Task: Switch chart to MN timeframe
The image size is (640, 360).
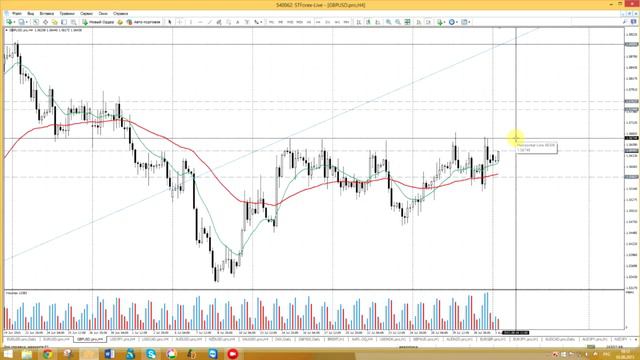Action: pos(347,22)
